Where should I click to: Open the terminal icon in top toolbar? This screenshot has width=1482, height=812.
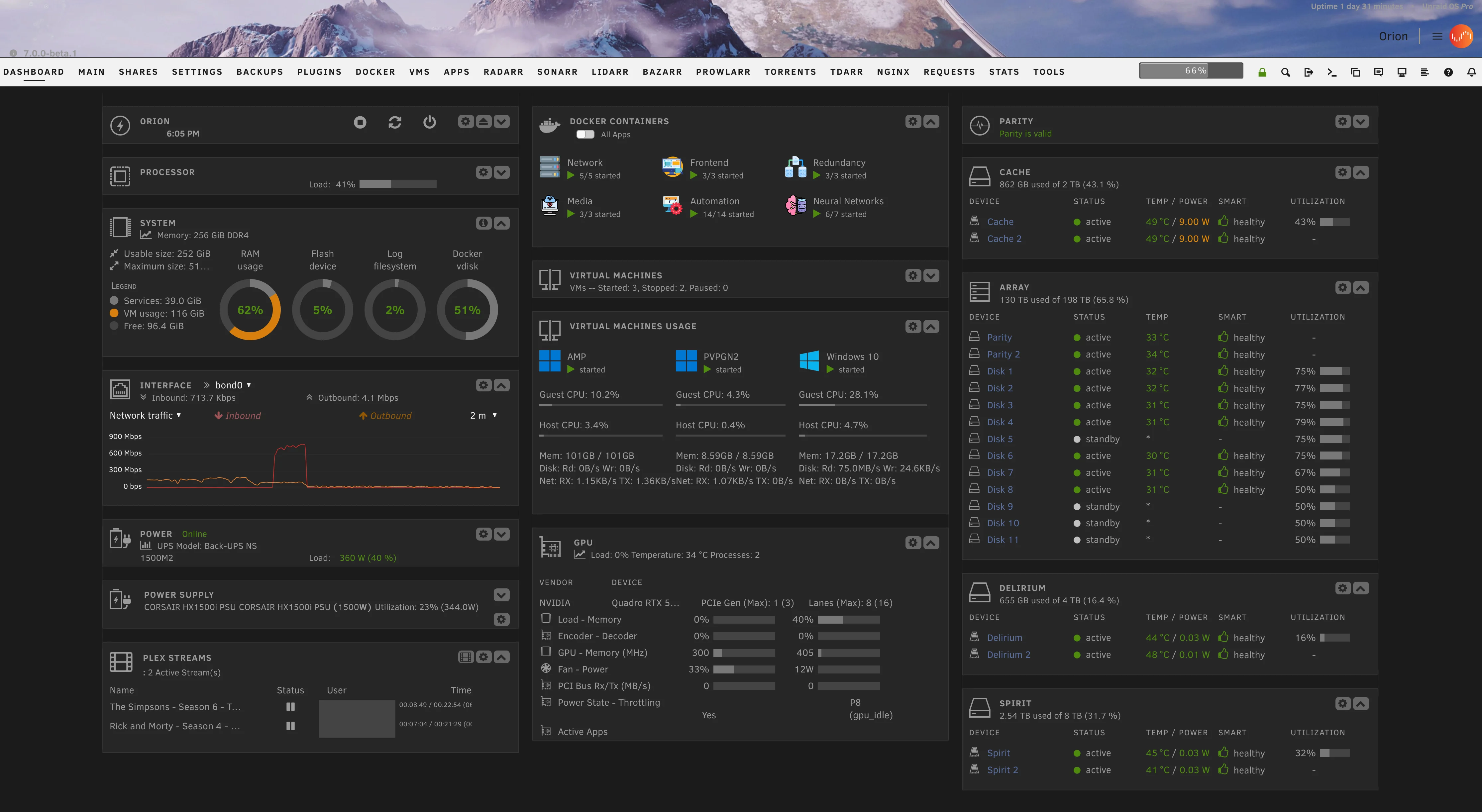point(1332,72)
